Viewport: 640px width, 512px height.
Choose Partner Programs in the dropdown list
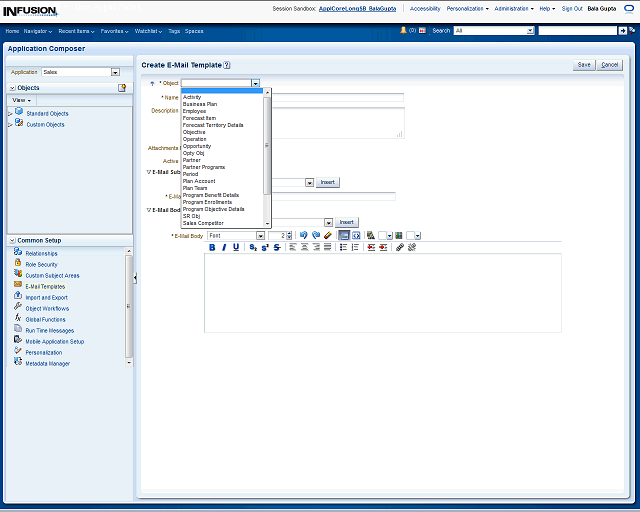click(x=203, y=167)
